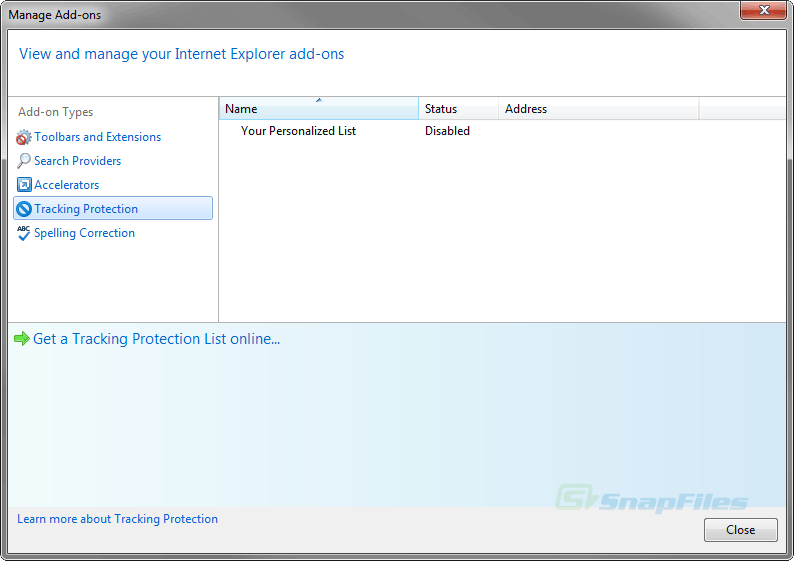
Task: Choose Tracking Protection add-on type
Action: (x=113, y=208)
